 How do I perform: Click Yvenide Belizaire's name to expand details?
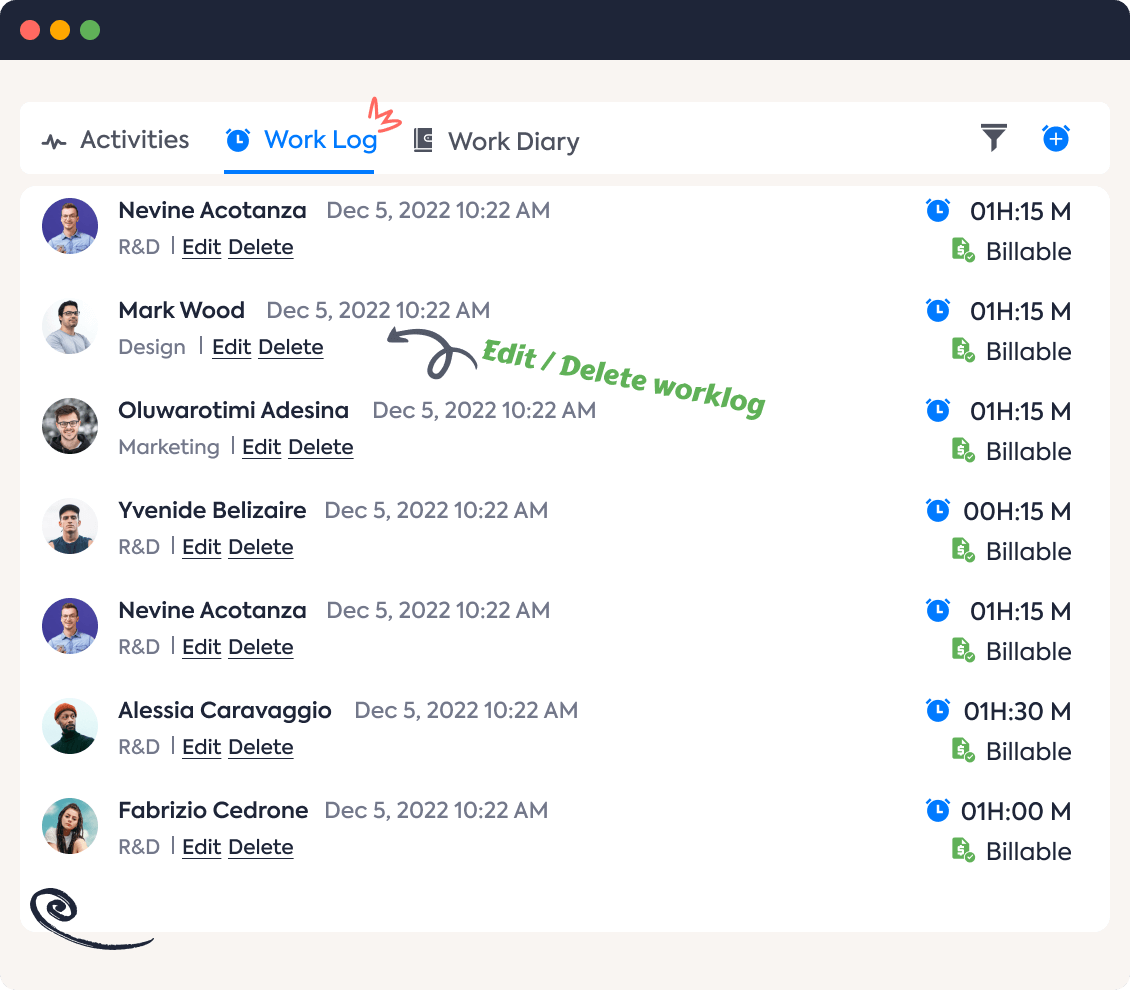click(x=212, y=510)
